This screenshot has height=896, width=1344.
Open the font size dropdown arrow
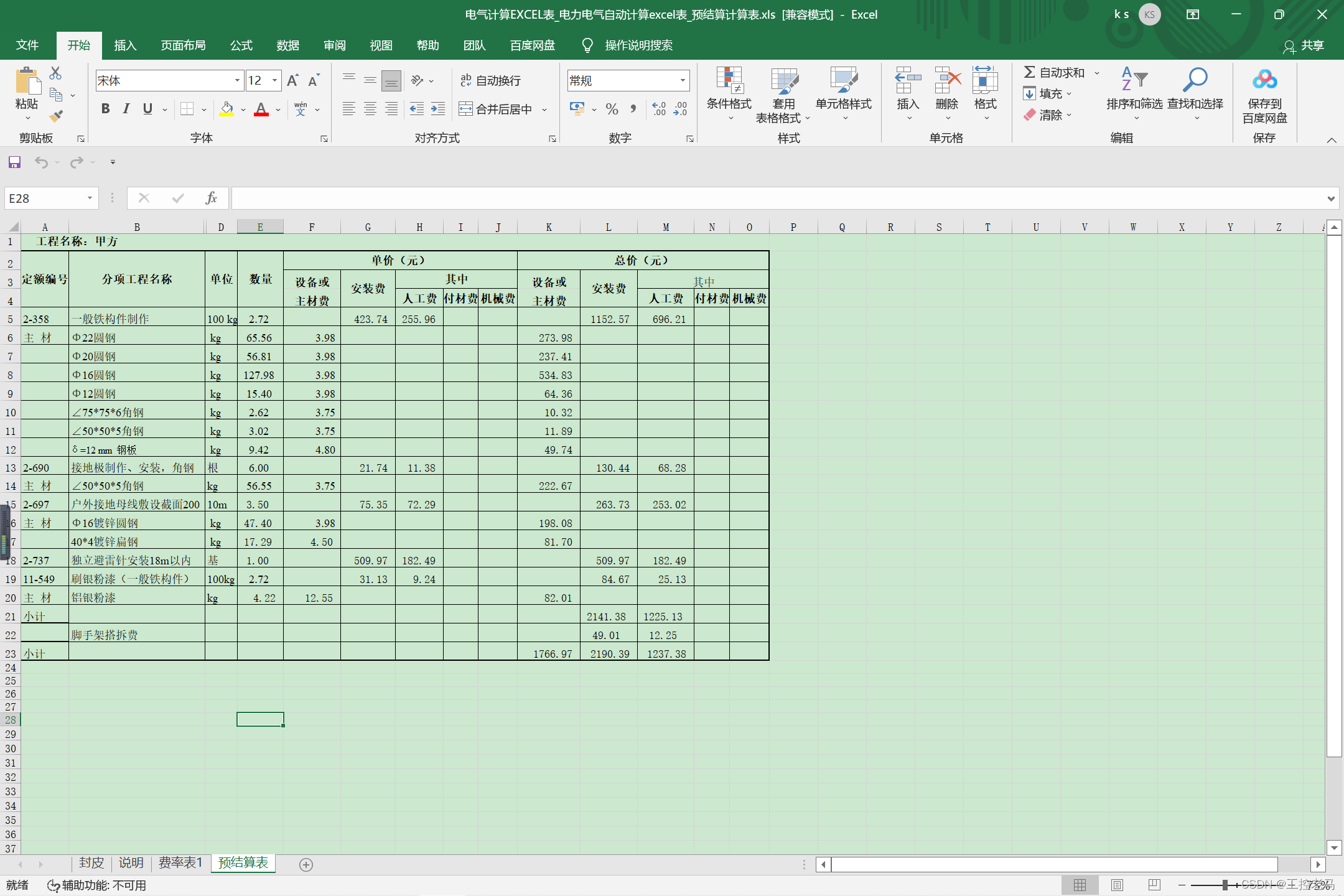(x=274, y=80)
